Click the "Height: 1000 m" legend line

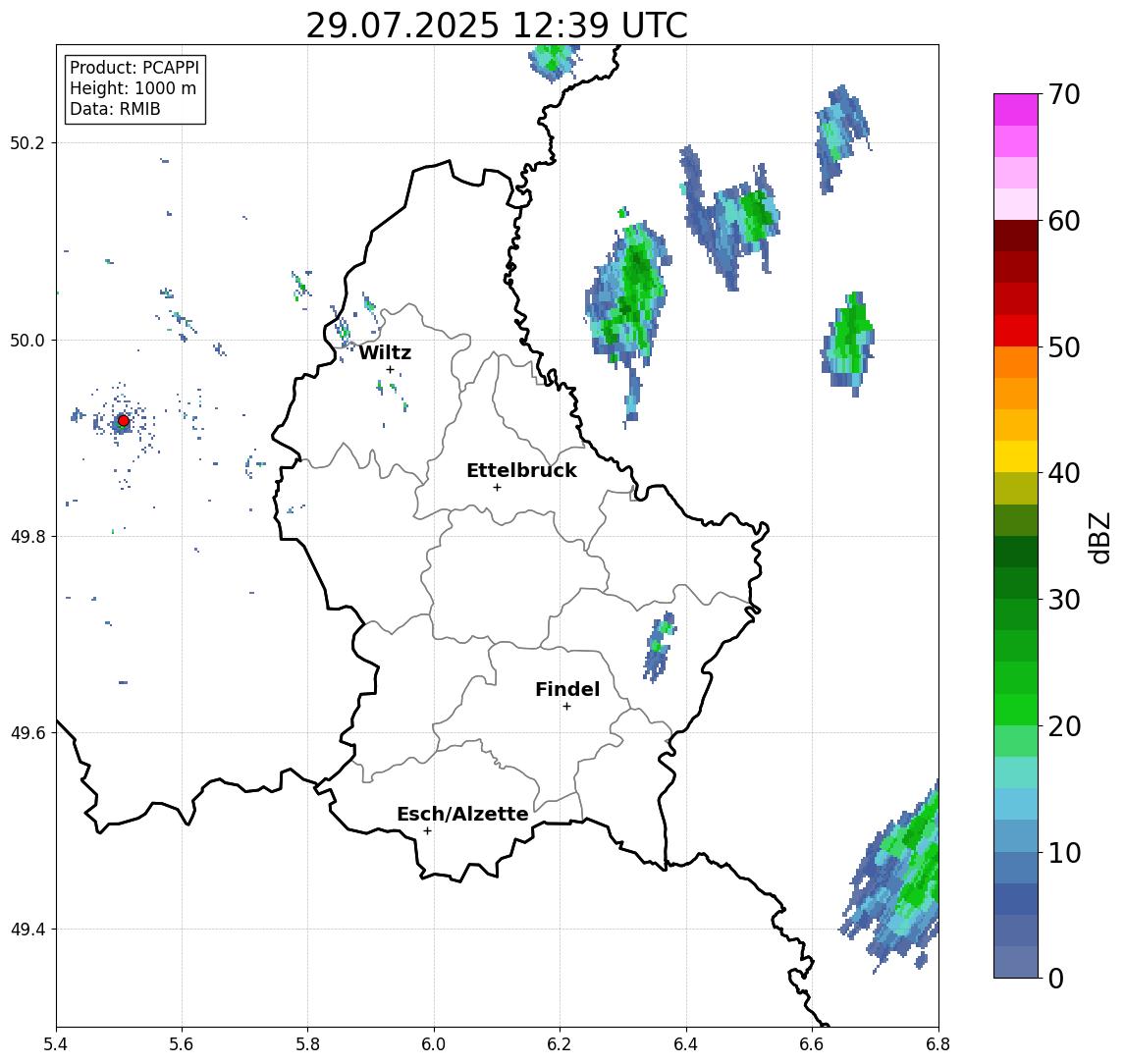pos(133,88)
